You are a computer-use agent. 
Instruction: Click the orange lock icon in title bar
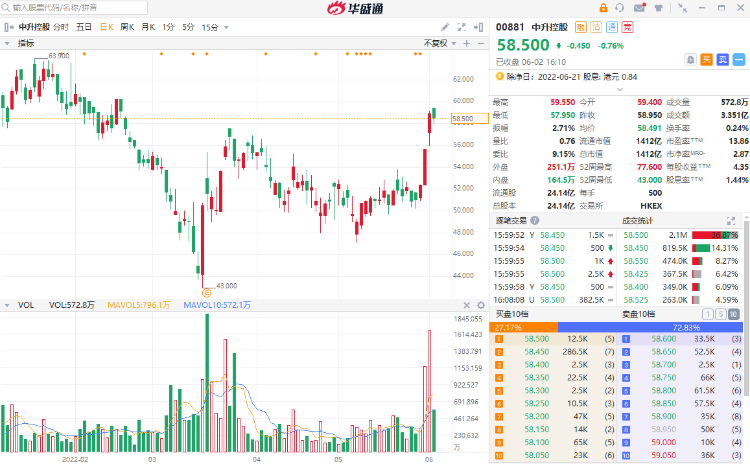point(603,9)
